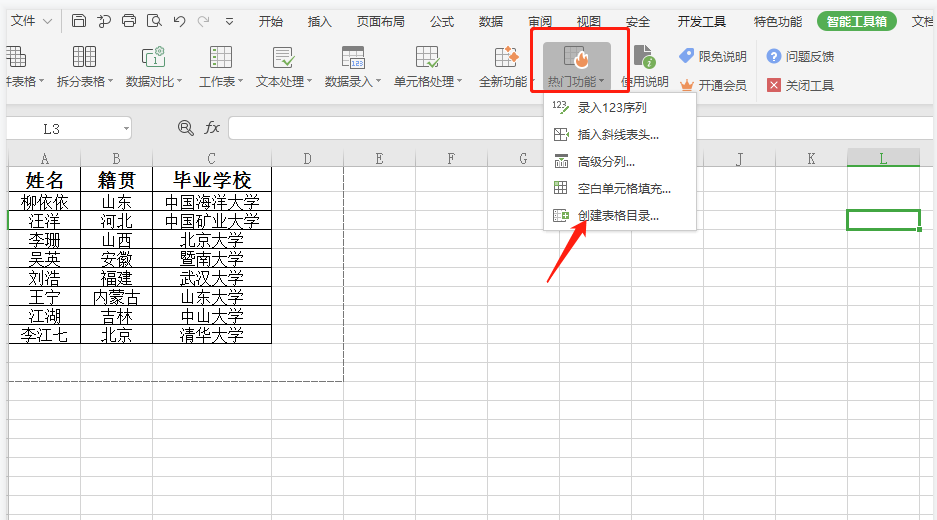Choose 高级分列 menu entry
937x520 pixels.
(620, 161)
